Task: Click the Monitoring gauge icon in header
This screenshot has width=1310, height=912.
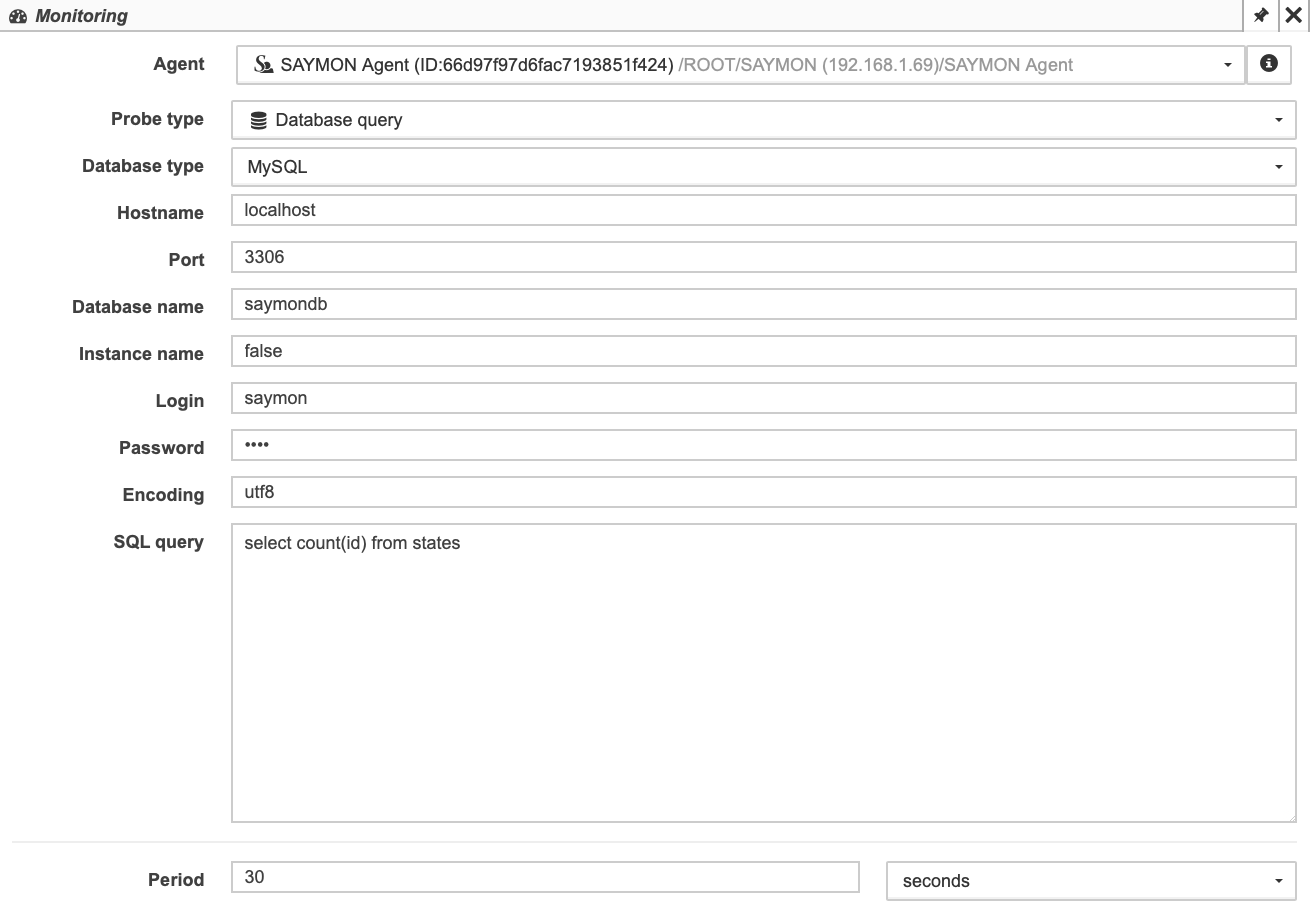Action: coord(18,16)
